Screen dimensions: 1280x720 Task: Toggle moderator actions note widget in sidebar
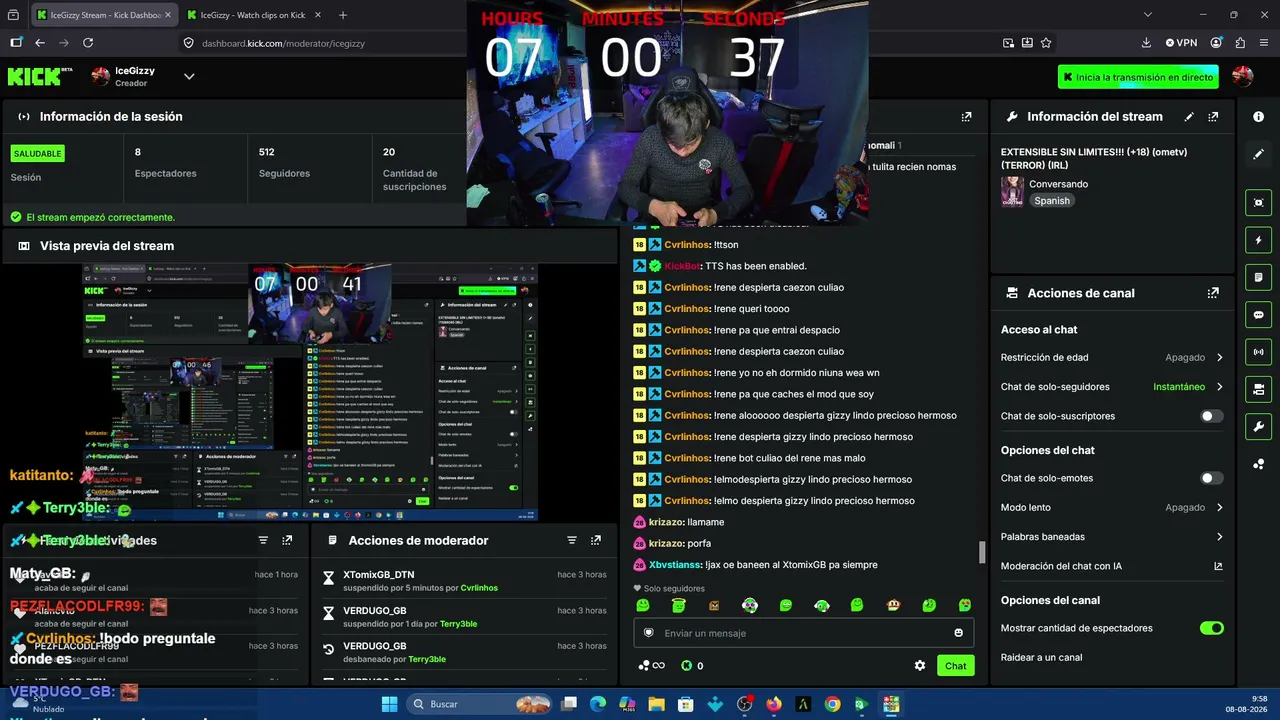click(x=1258, y=277)
